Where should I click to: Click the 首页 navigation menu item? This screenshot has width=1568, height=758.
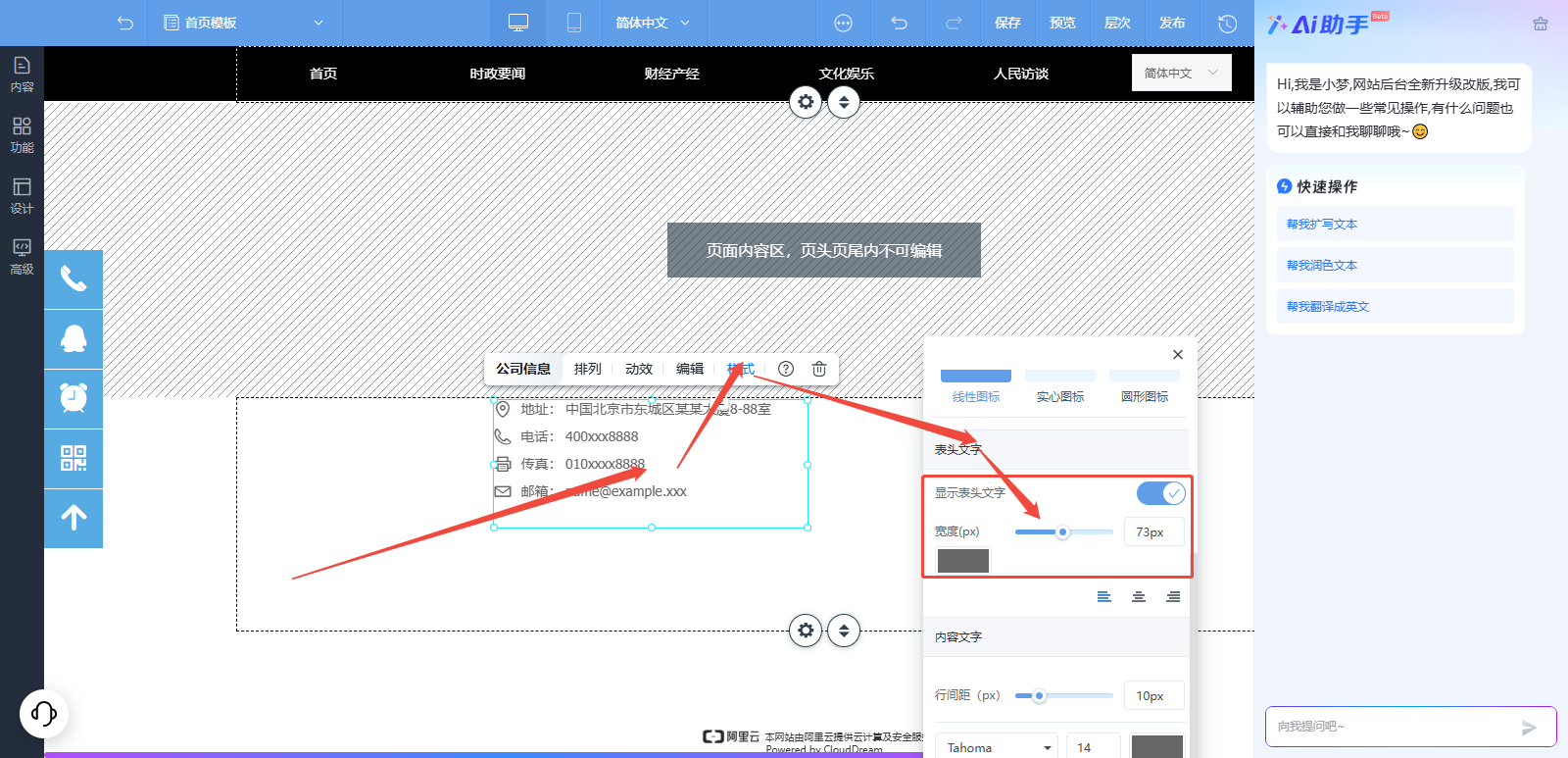click(323, 74)
